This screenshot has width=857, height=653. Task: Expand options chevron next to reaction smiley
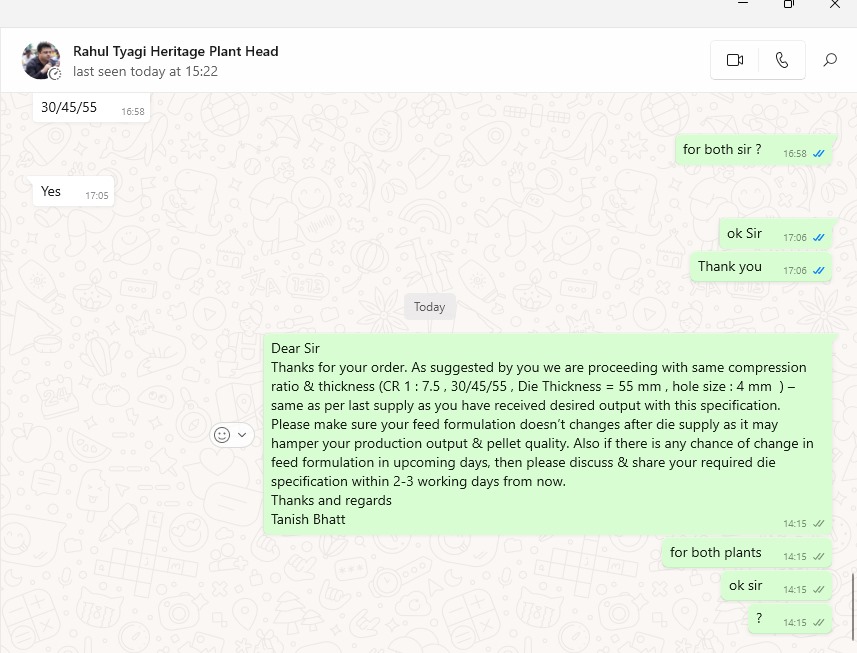242,435
